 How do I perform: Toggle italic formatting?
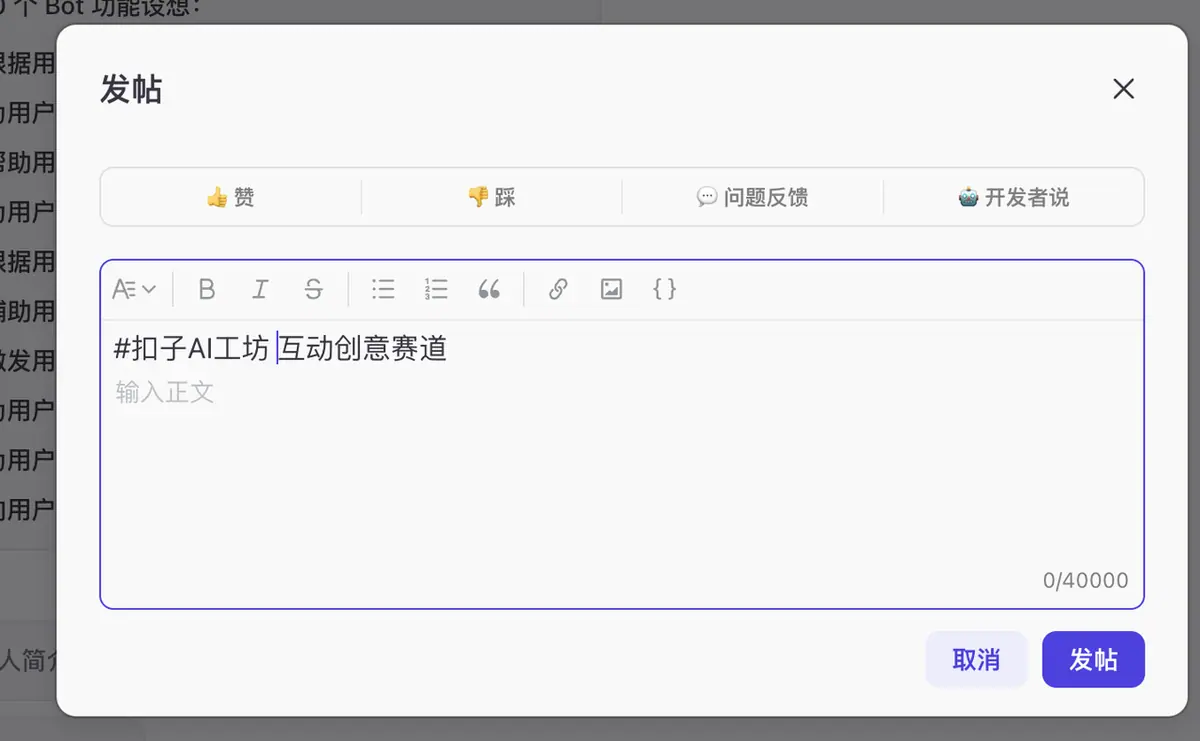point(260,290)
